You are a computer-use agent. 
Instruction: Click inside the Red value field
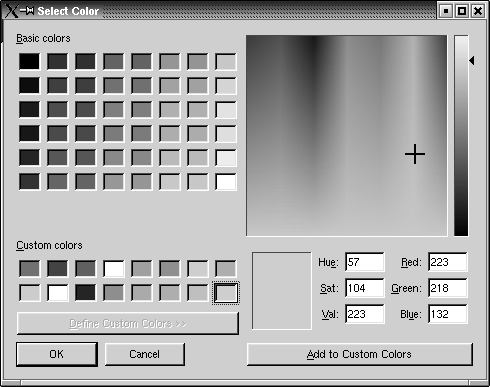pos(448,262)
